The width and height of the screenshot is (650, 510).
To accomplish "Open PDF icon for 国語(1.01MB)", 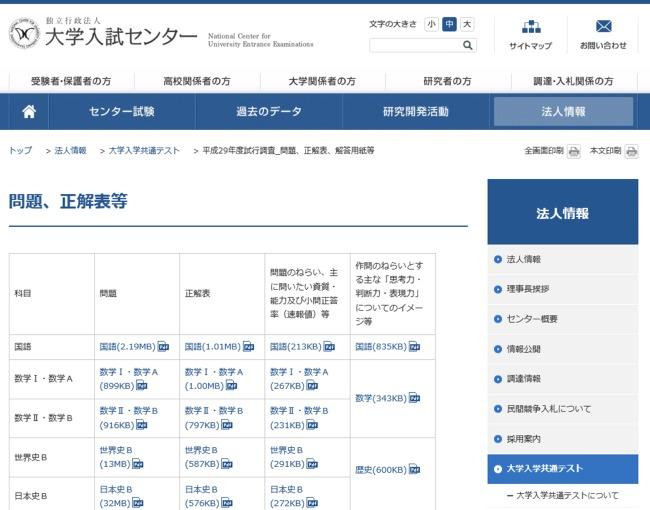I will [248, 347].
